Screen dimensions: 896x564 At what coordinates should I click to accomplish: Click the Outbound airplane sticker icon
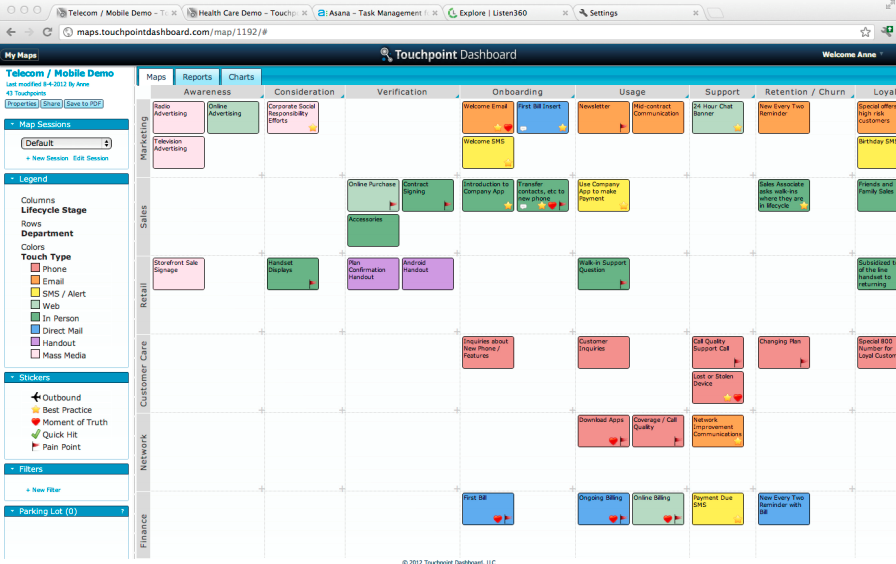[x=36, y=397]
